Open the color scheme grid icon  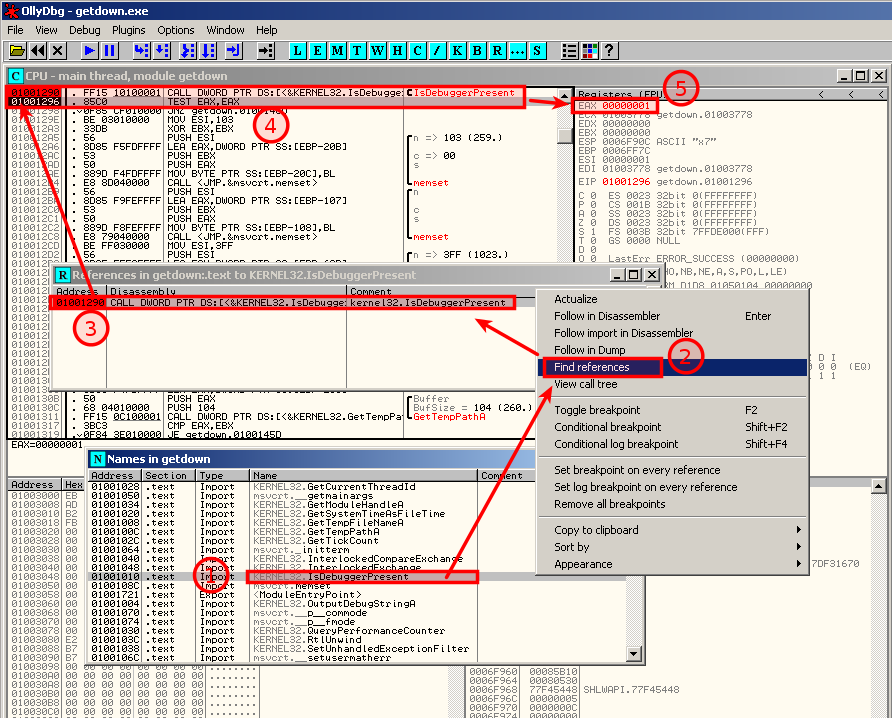589,50
